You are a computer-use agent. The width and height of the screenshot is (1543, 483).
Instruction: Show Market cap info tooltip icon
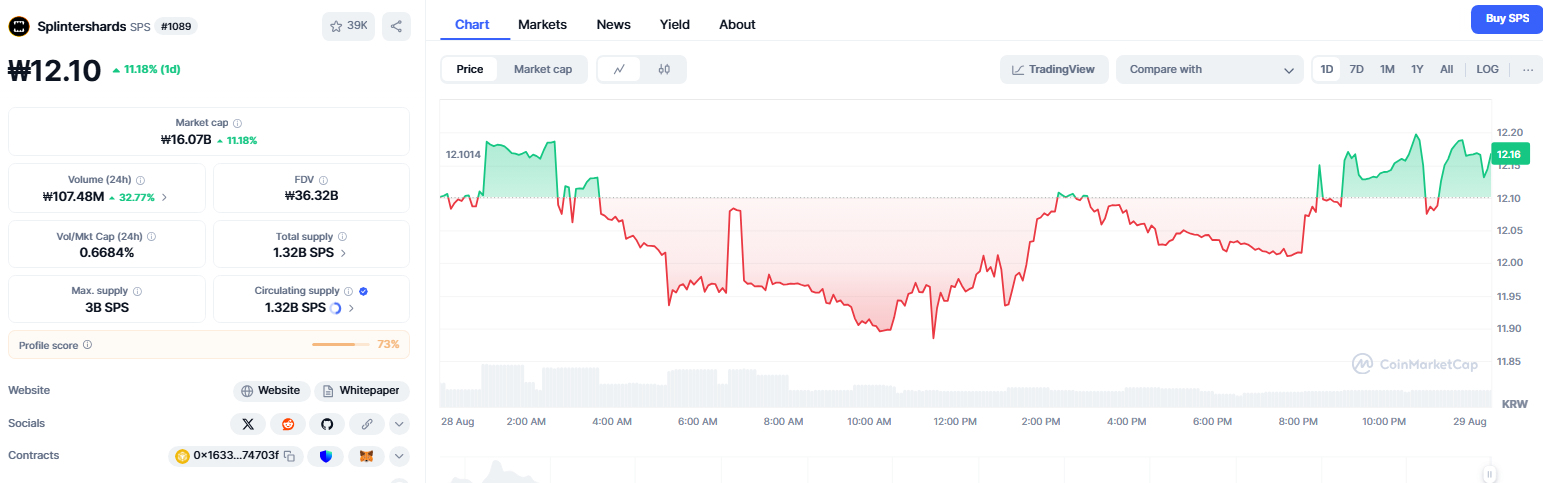point(237,123)
